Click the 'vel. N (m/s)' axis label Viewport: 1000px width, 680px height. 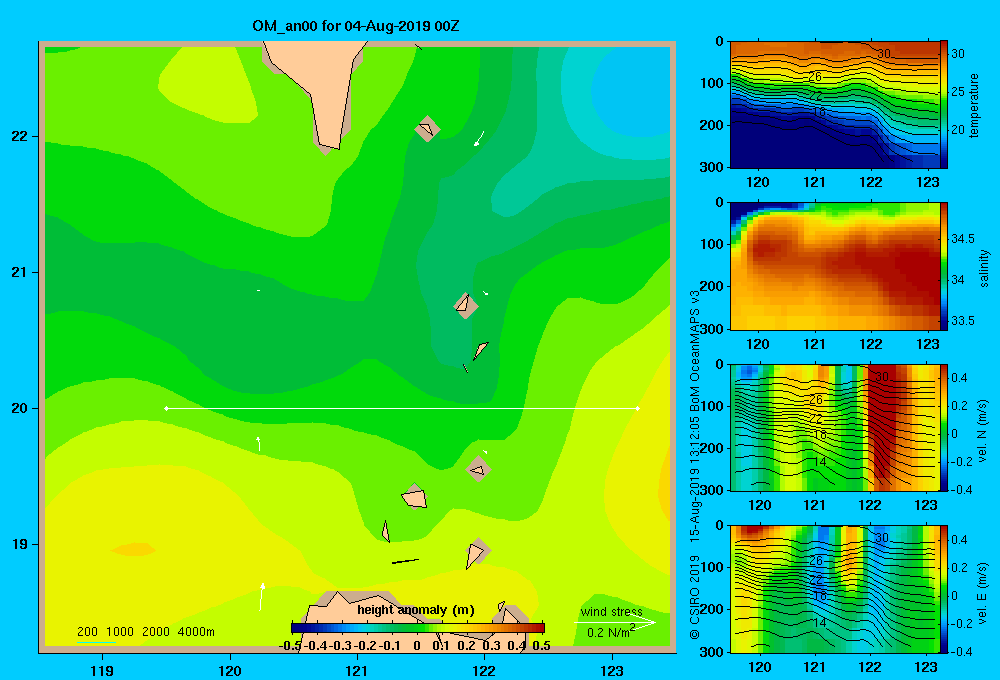(x=983, y=431)
